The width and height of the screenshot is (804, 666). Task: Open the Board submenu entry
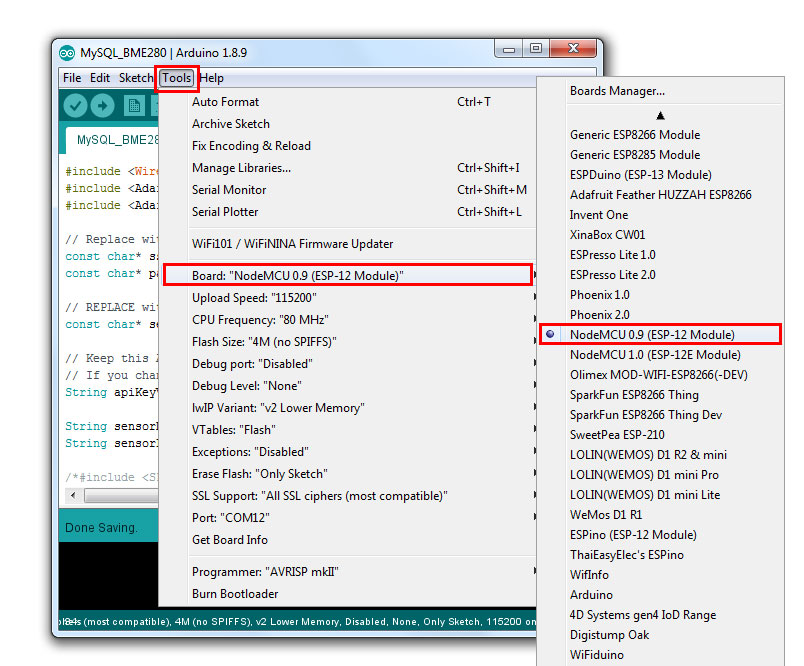(349, 275)
